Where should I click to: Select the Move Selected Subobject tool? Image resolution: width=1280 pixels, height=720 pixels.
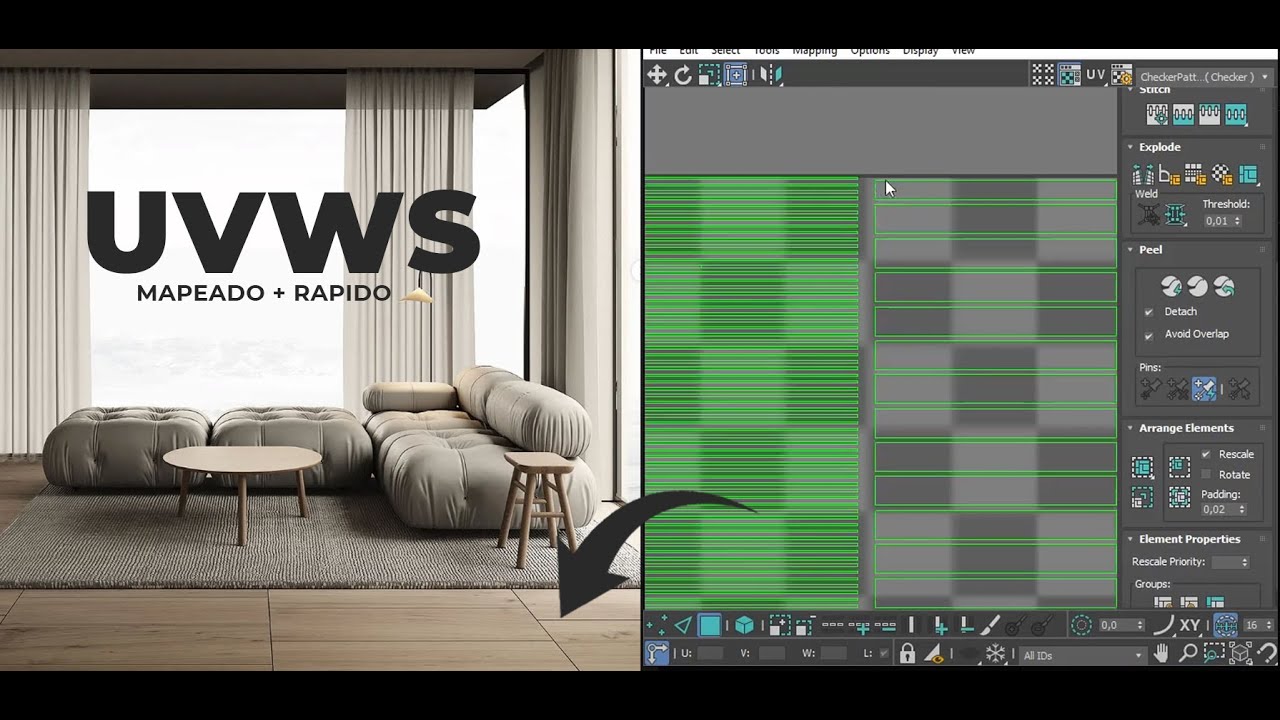click(x=657, y=75)
